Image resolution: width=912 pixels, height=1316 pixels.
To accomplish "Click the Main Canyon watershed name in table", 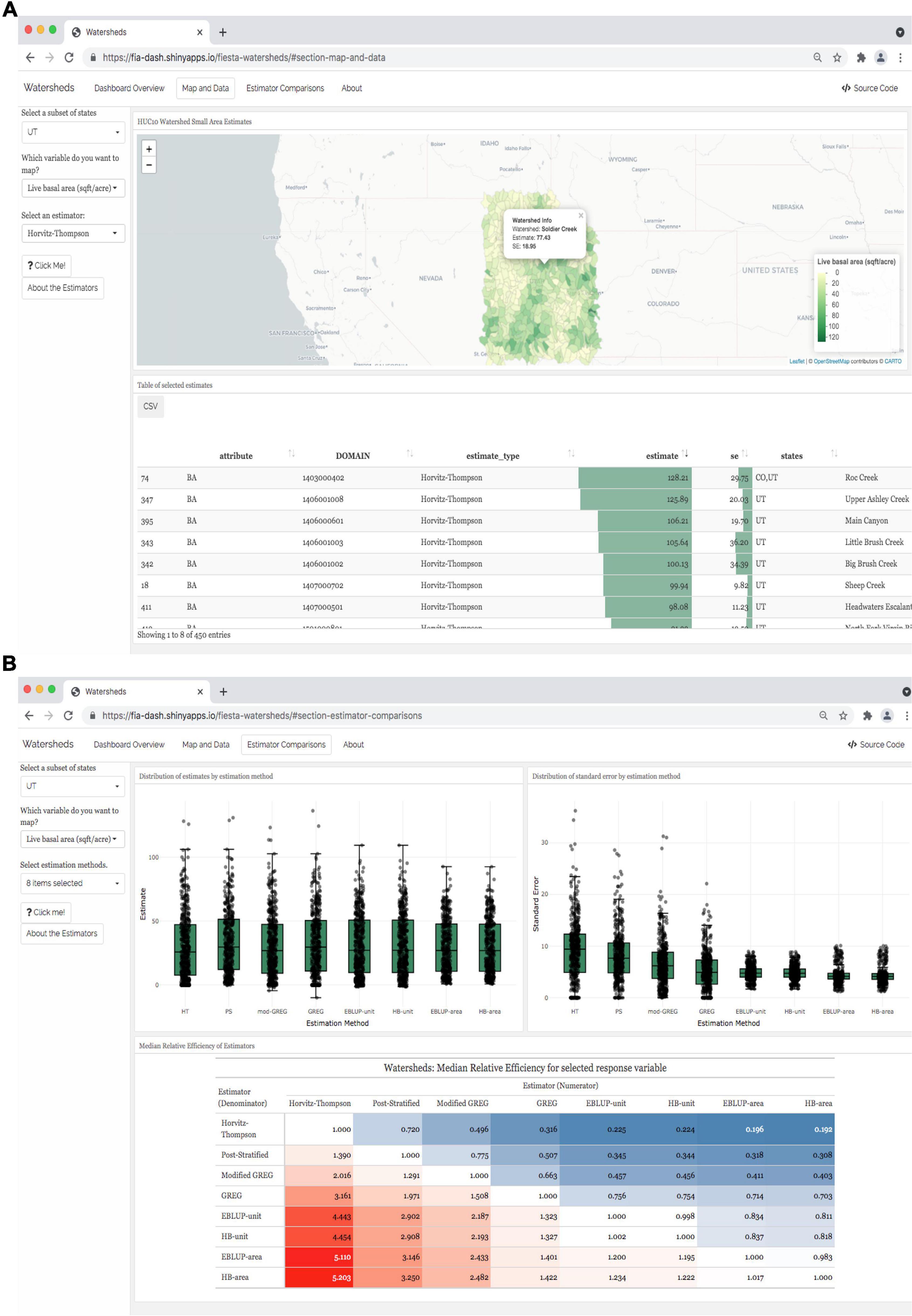I will 866,520.
